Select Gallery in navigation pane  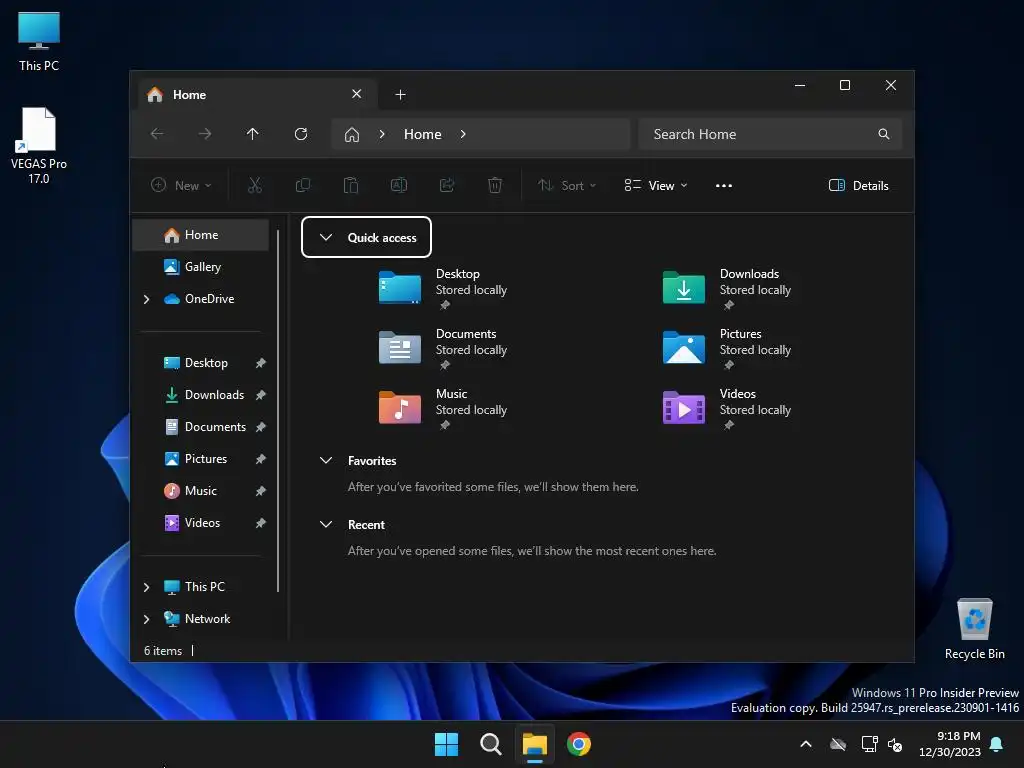coord(200,267)
